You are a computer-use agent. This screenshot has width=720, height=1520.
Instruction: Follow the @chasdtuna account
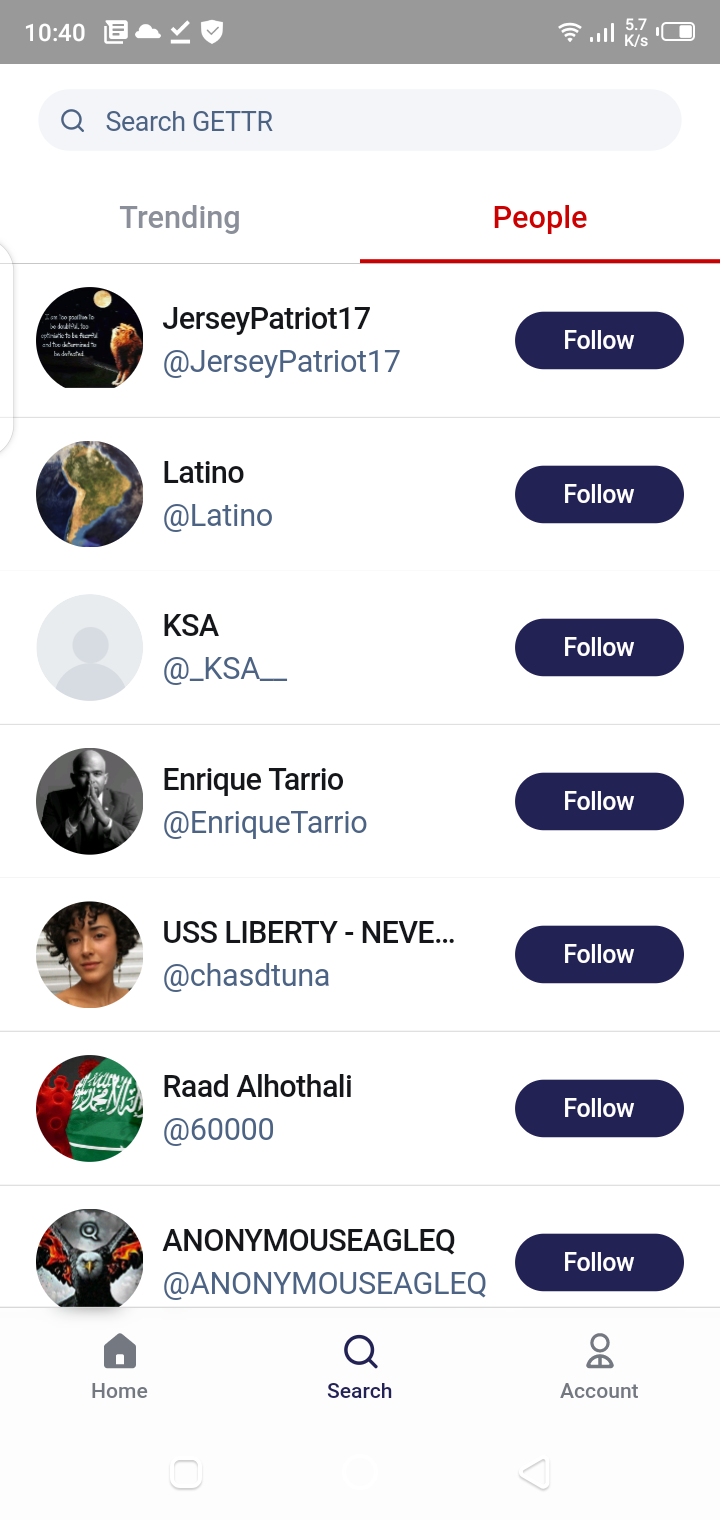(599, 954)
